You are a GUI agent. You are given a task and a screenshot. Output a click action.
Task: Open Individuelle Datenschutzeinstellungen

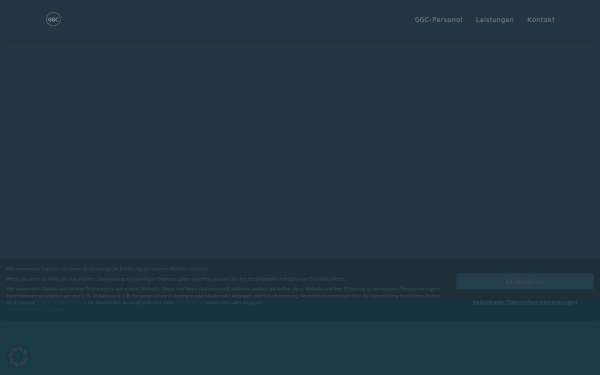click(525, 303)
